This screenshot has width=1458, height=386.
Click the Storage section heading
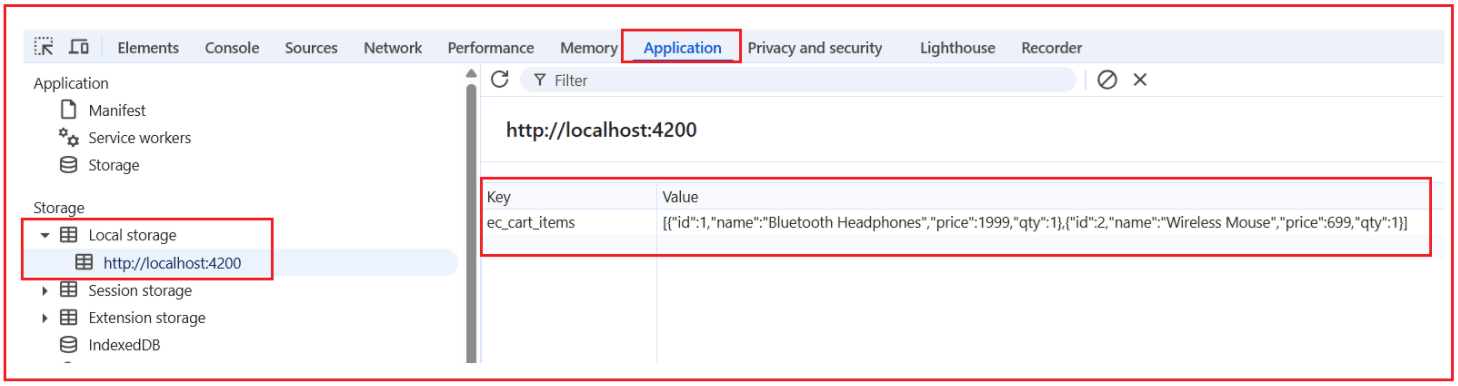(59, 208)
